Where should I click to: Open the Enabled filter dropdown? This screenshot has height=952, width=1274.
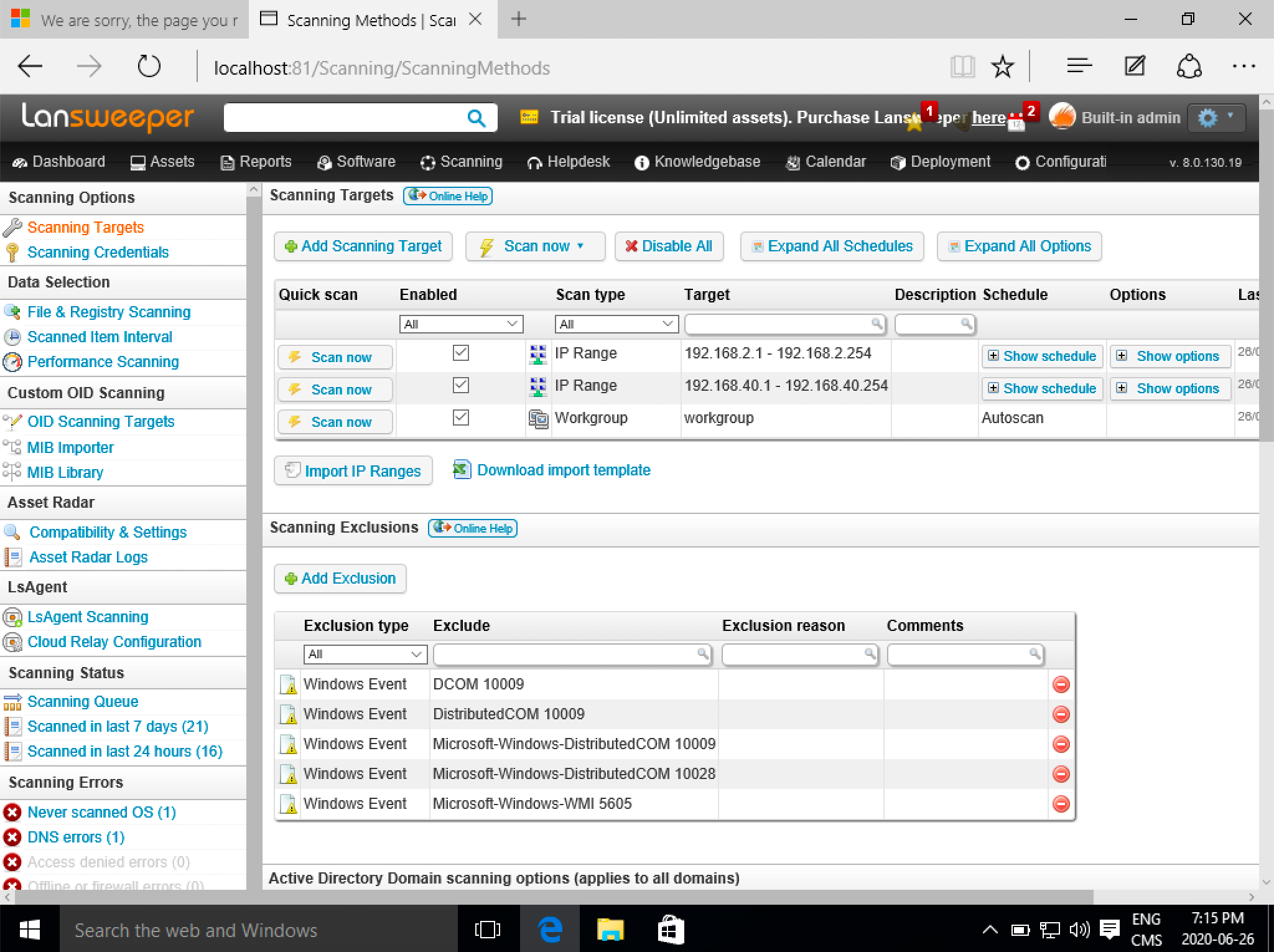coord(461,324)
